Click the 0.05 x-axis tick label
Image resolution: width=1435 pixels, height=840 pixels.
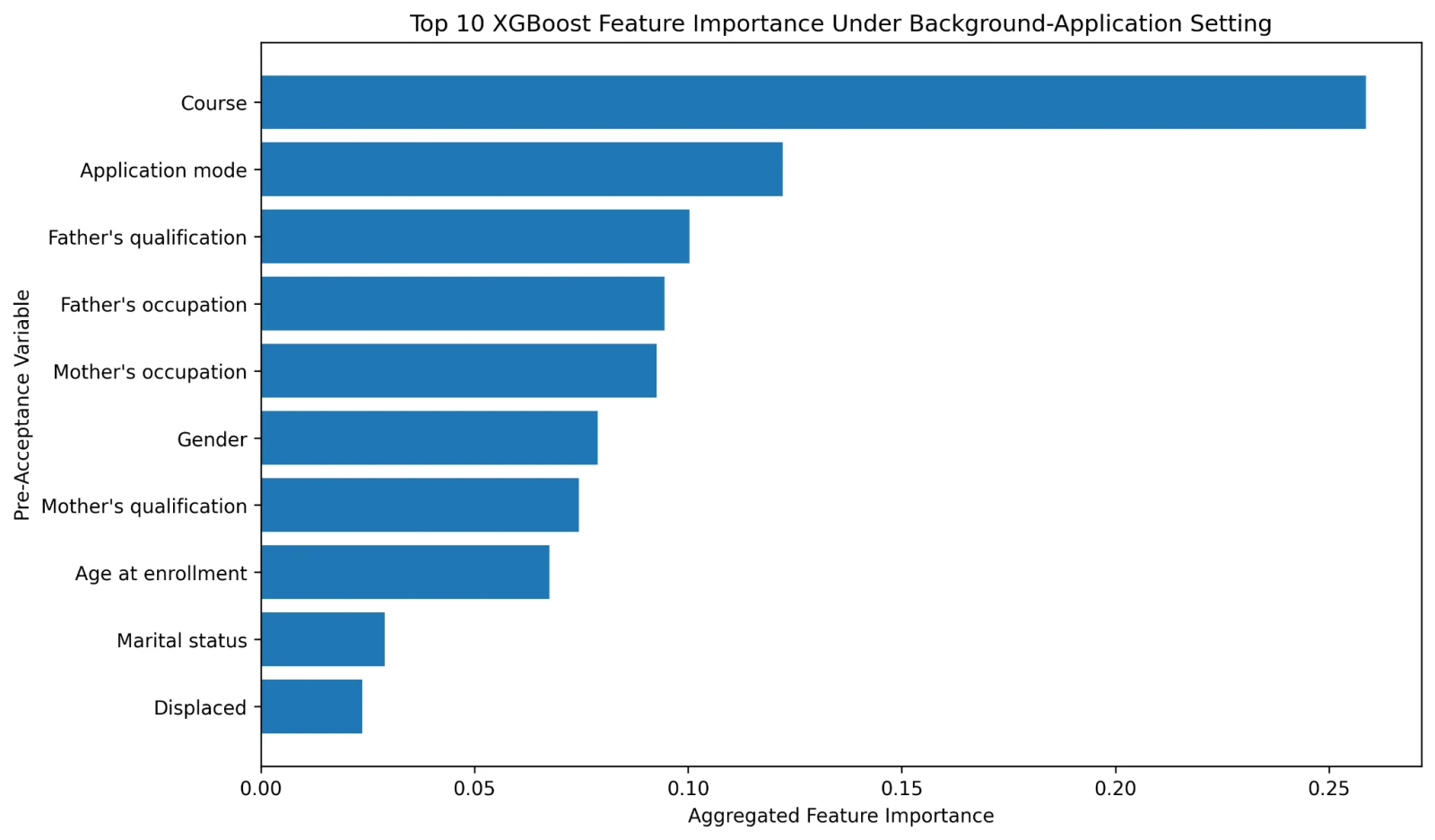coord(474,789)
